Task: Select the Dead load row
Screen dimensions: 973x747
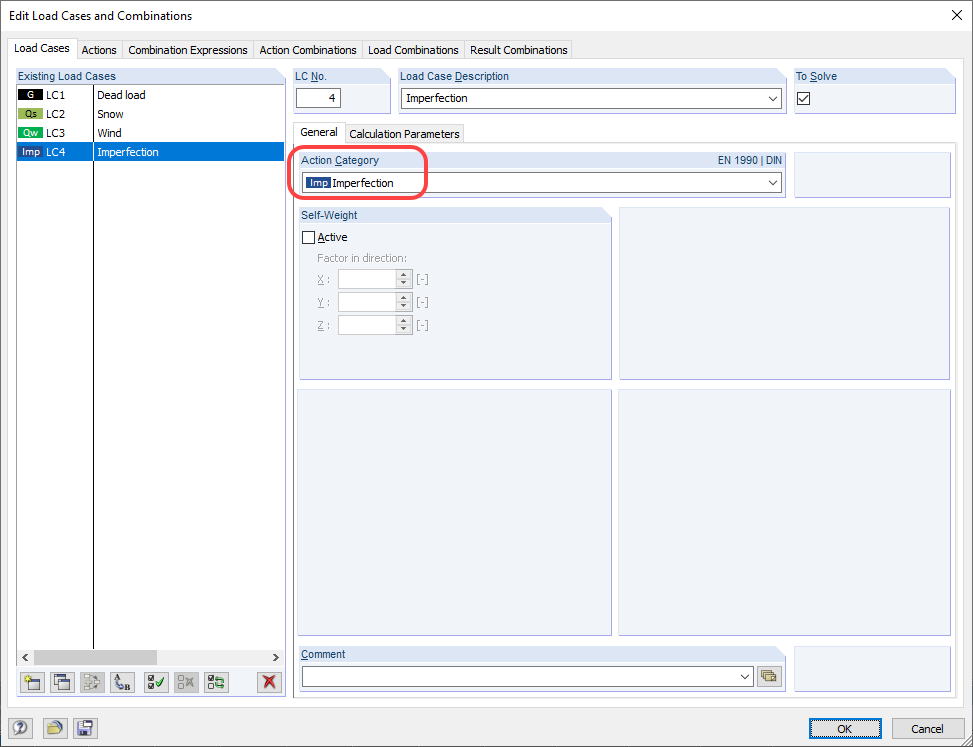Action: [150, 95]
